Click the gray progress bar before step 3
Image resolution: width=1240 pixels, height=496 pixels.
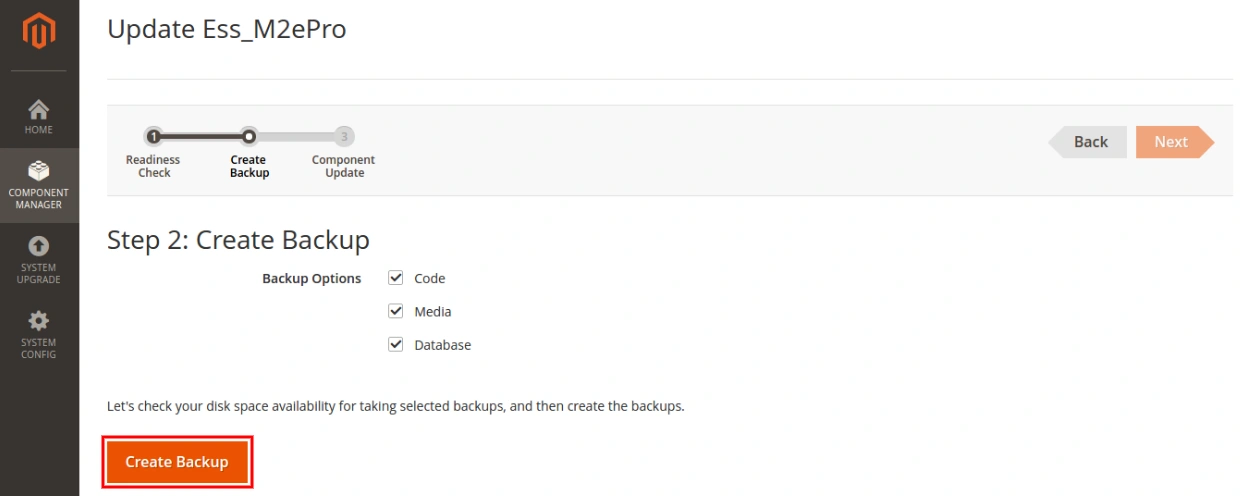(x=296, y=136)
